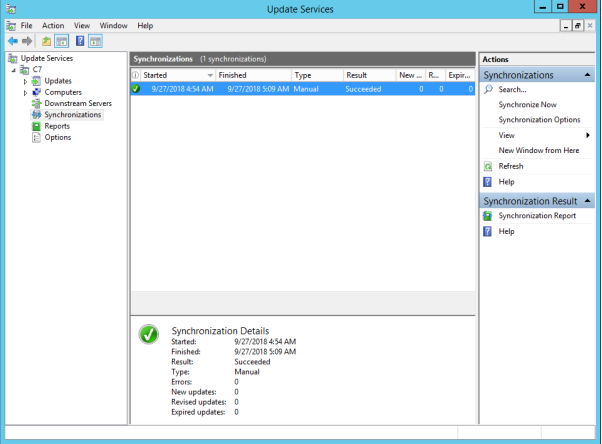602x444 pixels.
Task: Click the Options node icon in tree
Action: pyautogui.click(x=36, y=138)
